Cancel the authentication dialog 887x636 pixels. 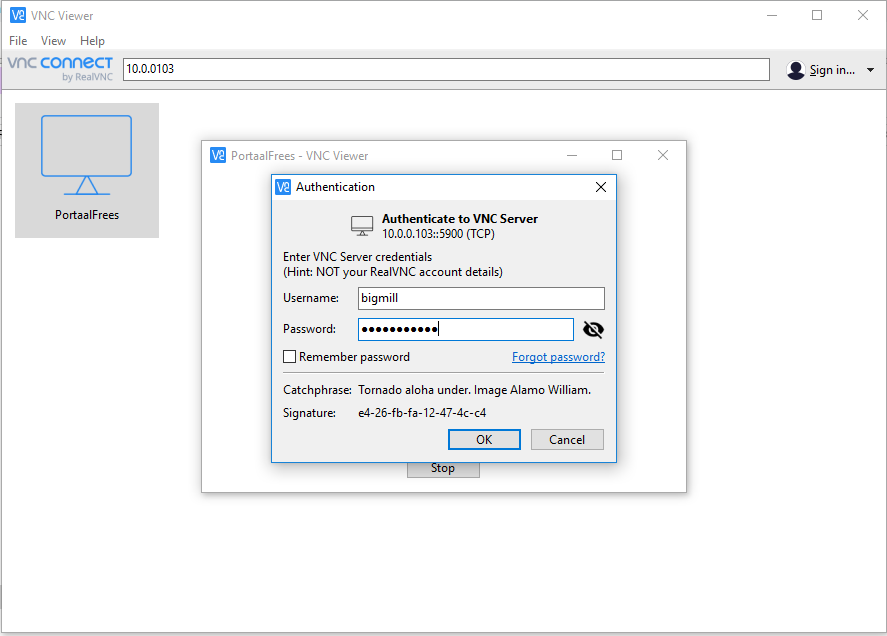coord(567,440)
